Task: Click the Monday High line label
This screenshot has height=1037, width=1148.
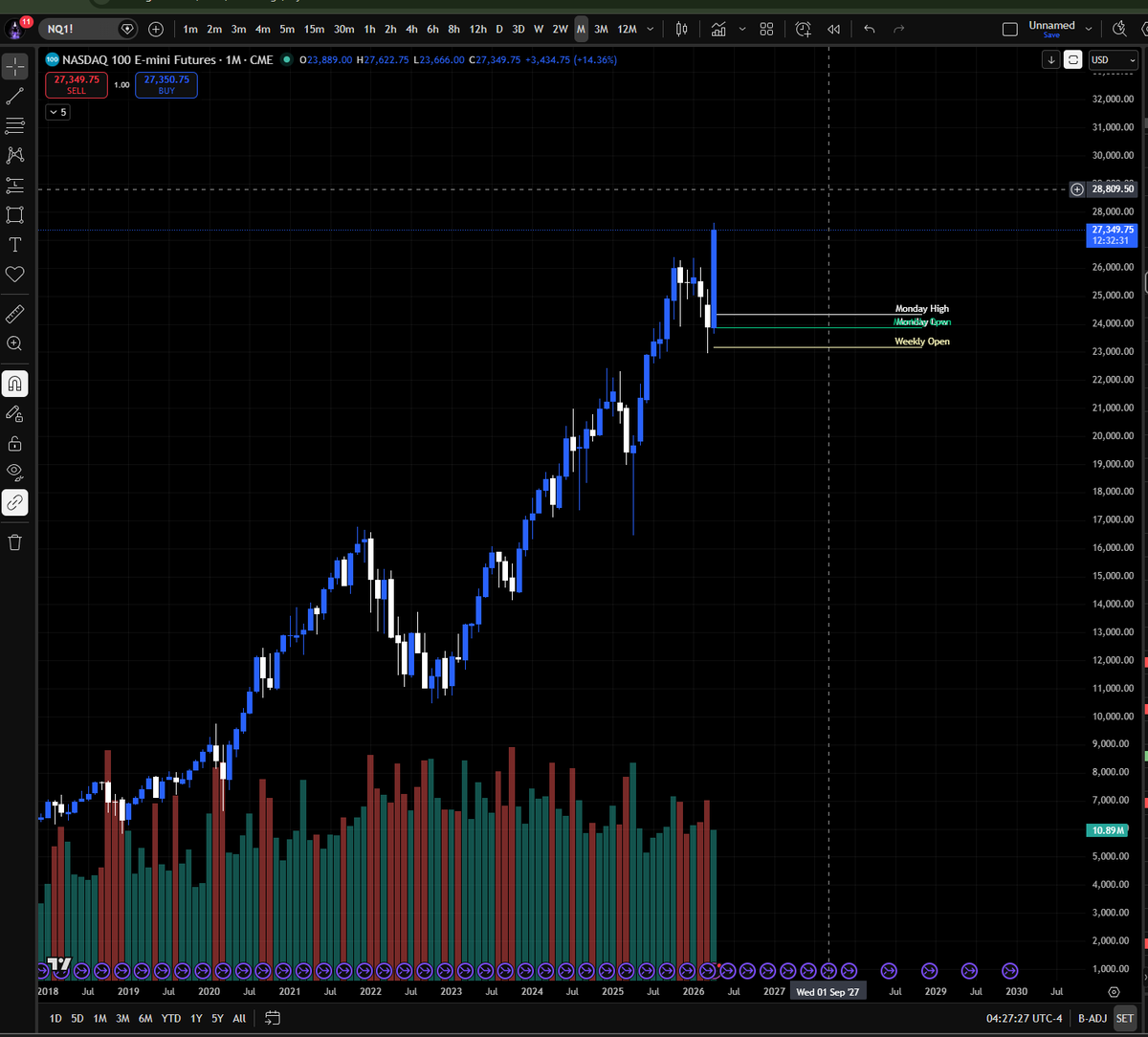Action: [922, 309]
